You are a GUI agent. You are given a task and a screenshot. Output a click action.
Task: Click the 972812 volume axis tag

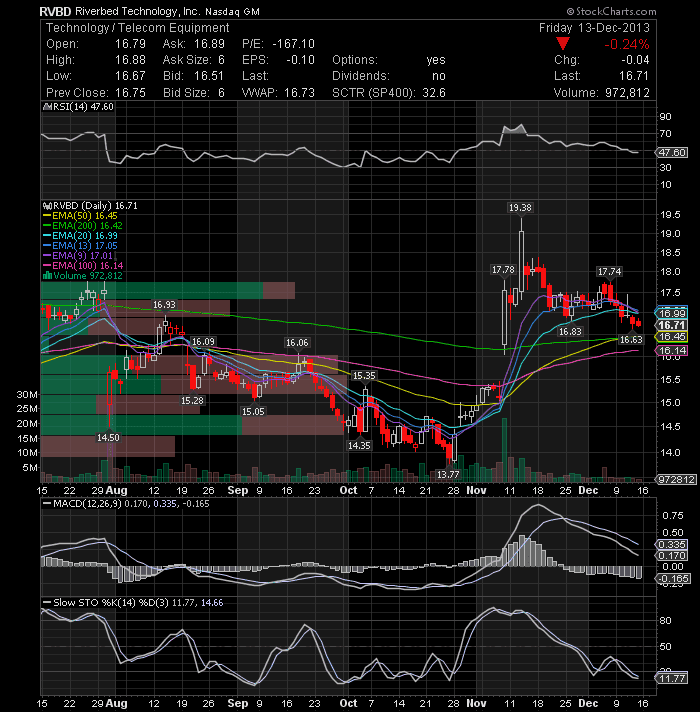click(675, 480)
